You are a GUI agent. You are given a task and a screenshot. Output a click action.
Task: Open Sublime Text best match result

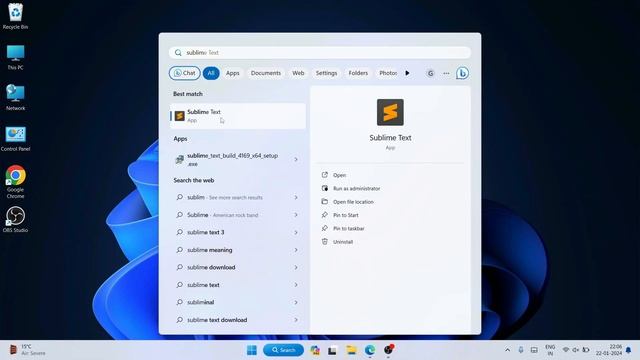click(x=238, y=116)
